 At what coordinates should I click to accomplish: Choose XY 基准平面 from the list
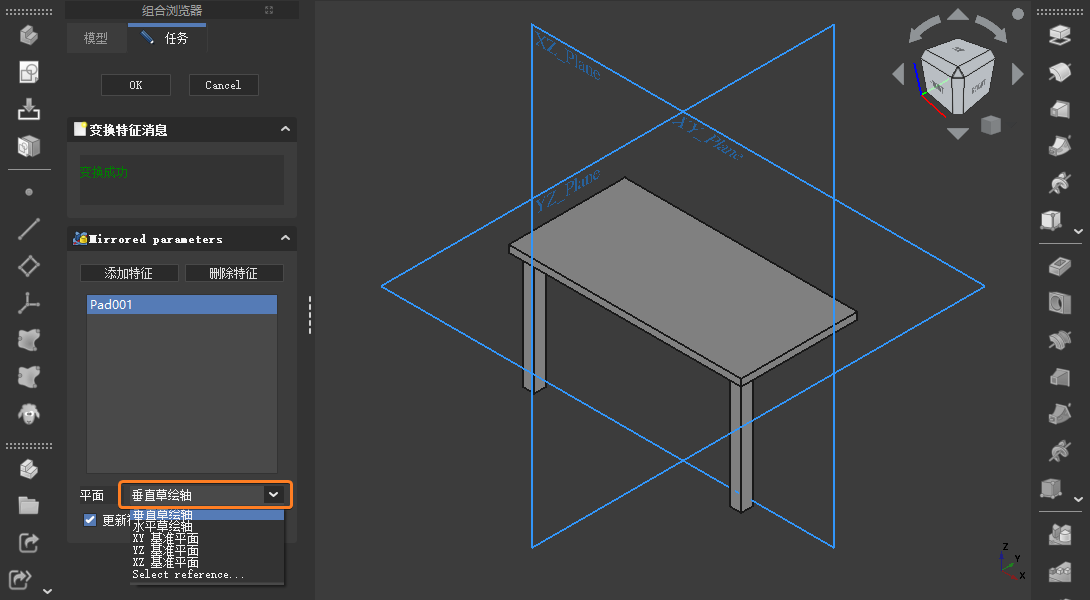click(x=165, y=538)
